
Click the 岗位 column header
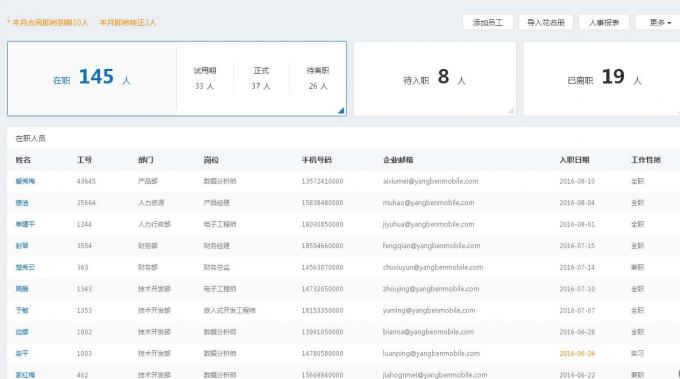[x=211, y=160]
